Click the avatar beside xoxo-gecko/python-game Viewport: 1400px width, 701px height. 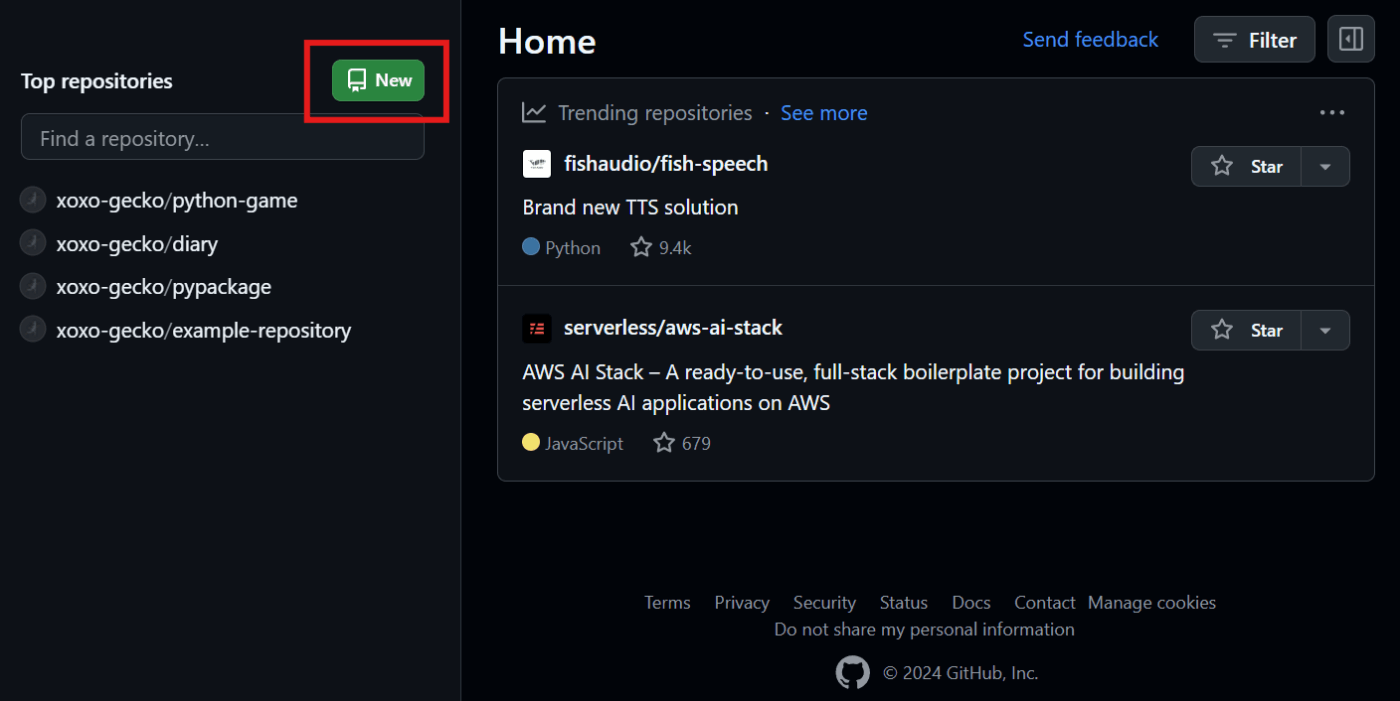[33, 200]
